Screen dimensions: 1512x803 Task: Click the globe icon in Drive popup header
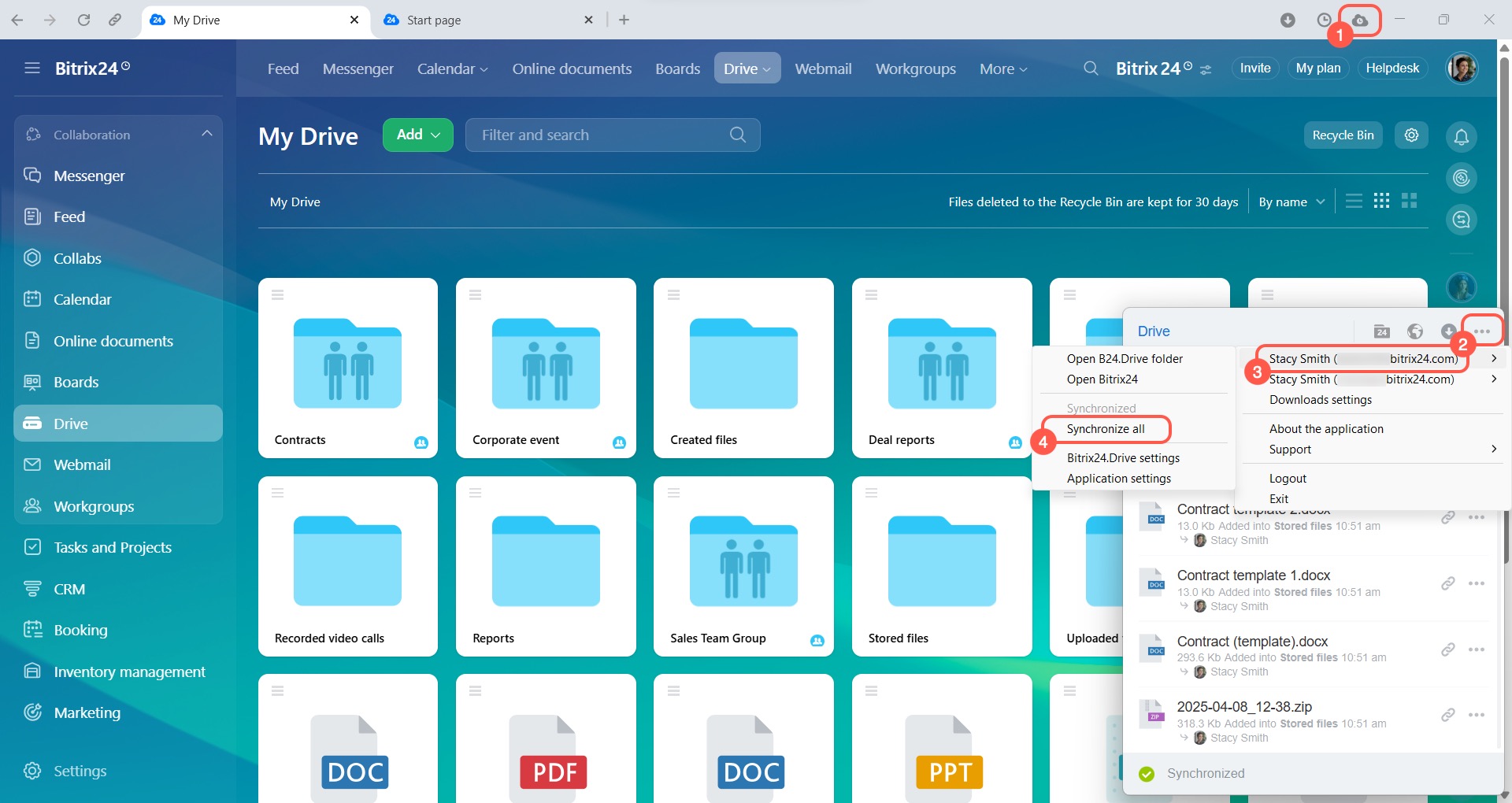click(1415, 331)
